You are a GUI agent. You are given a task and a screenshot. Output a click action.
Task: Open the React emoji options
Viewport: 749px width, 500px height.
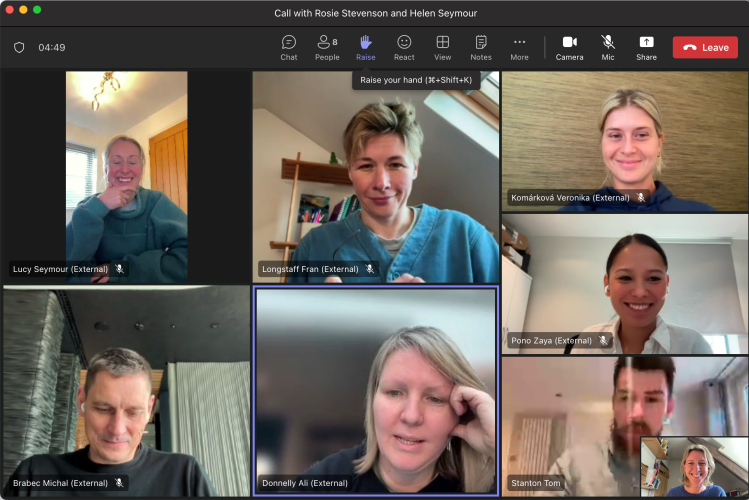[x=404, y=47]
